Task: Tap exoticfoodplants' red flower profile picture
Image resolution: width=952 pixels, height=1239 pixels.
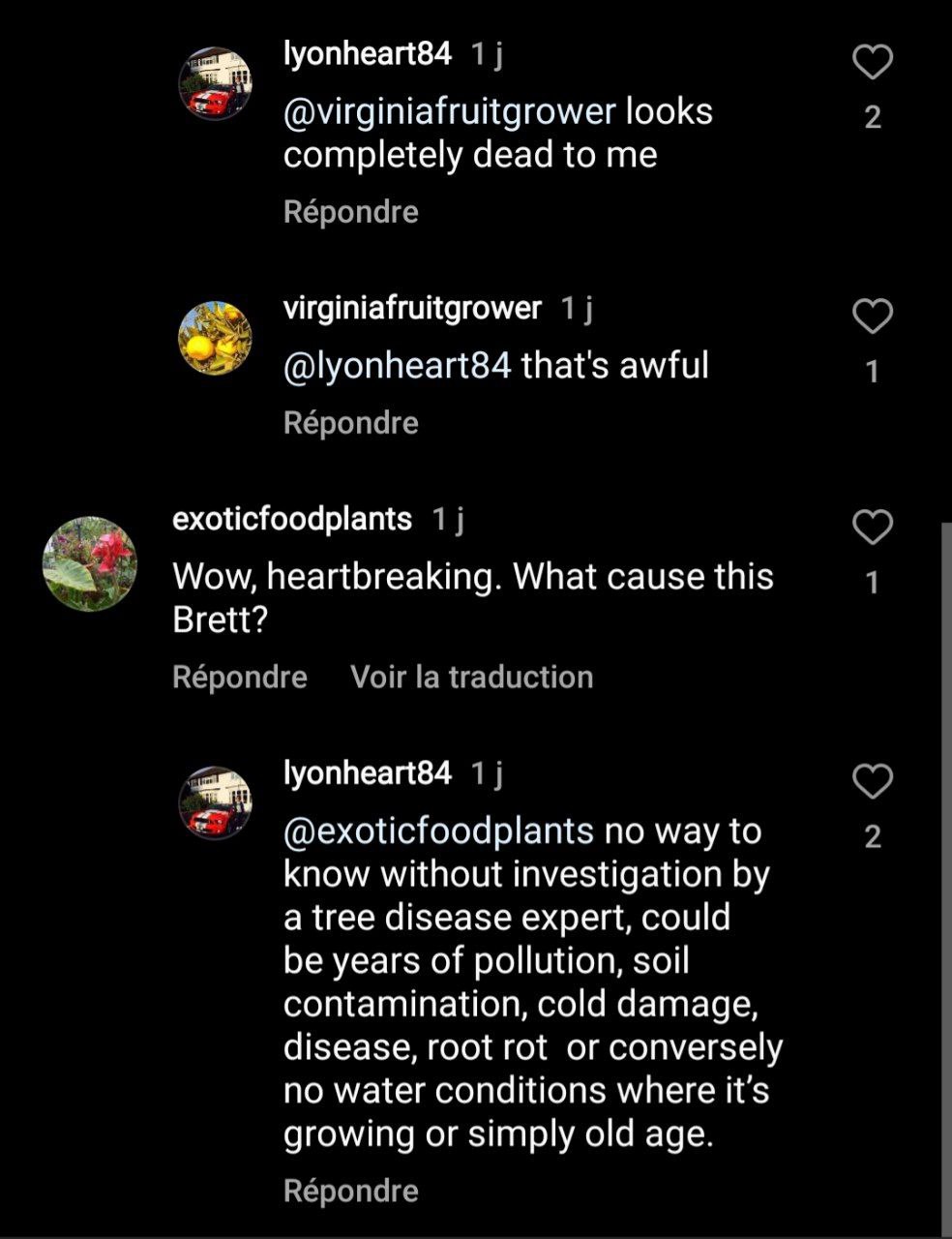Action: [x=90, y=563]
